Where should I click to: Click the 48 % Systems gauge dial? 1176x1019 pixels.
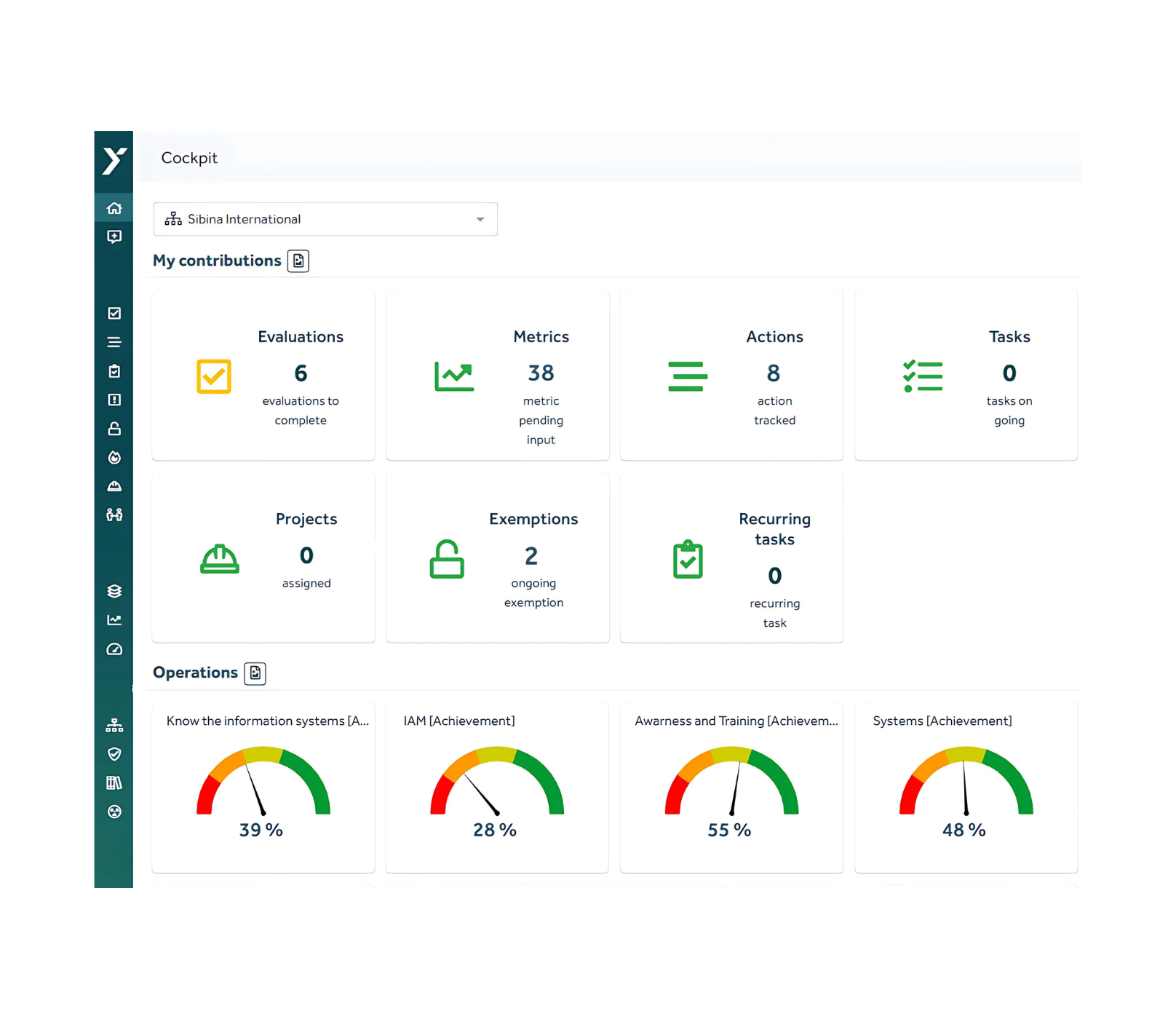click(x=966, y=780)
